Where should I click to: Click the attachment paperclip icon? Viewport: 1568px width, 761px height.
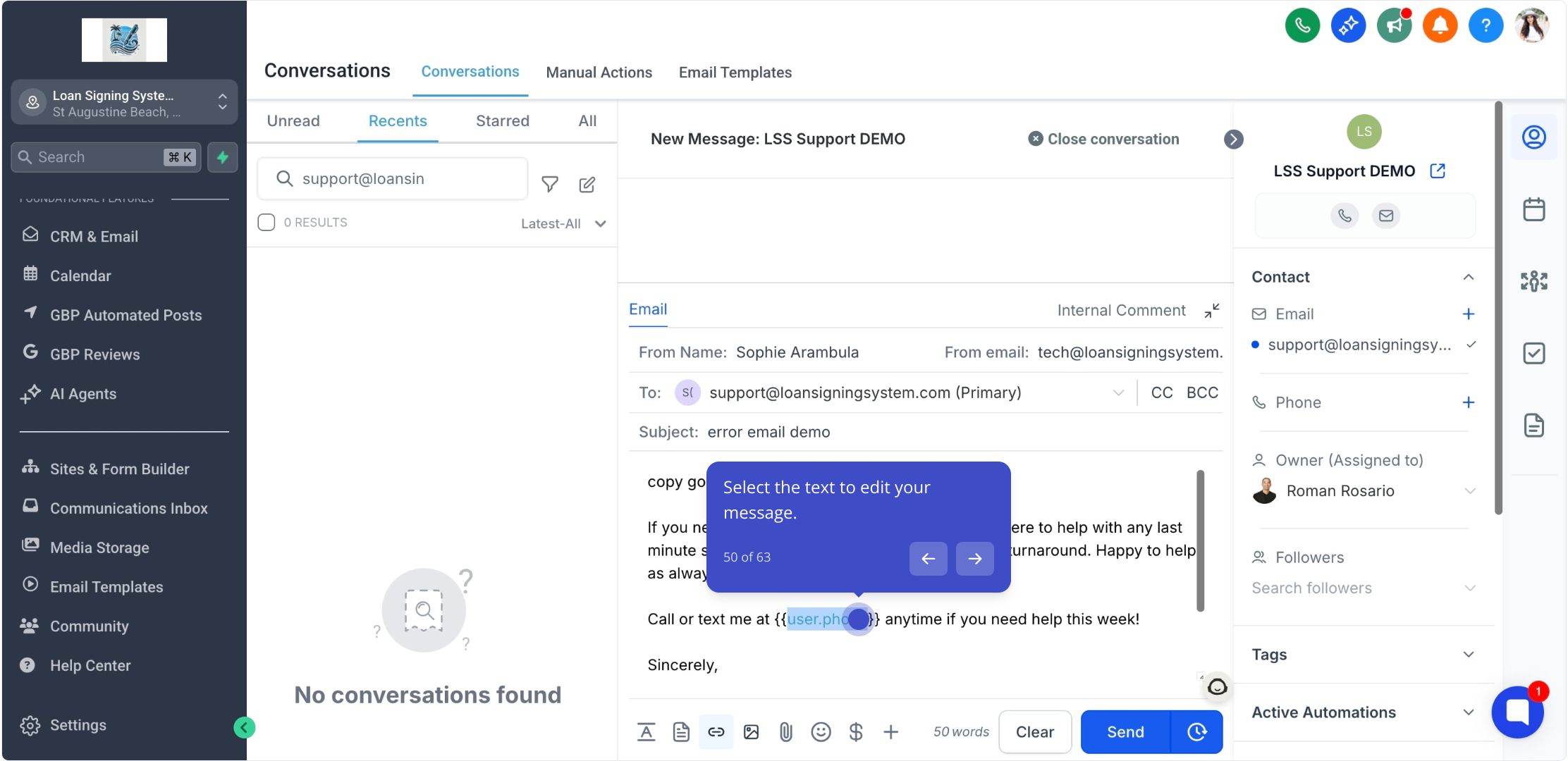786,732
